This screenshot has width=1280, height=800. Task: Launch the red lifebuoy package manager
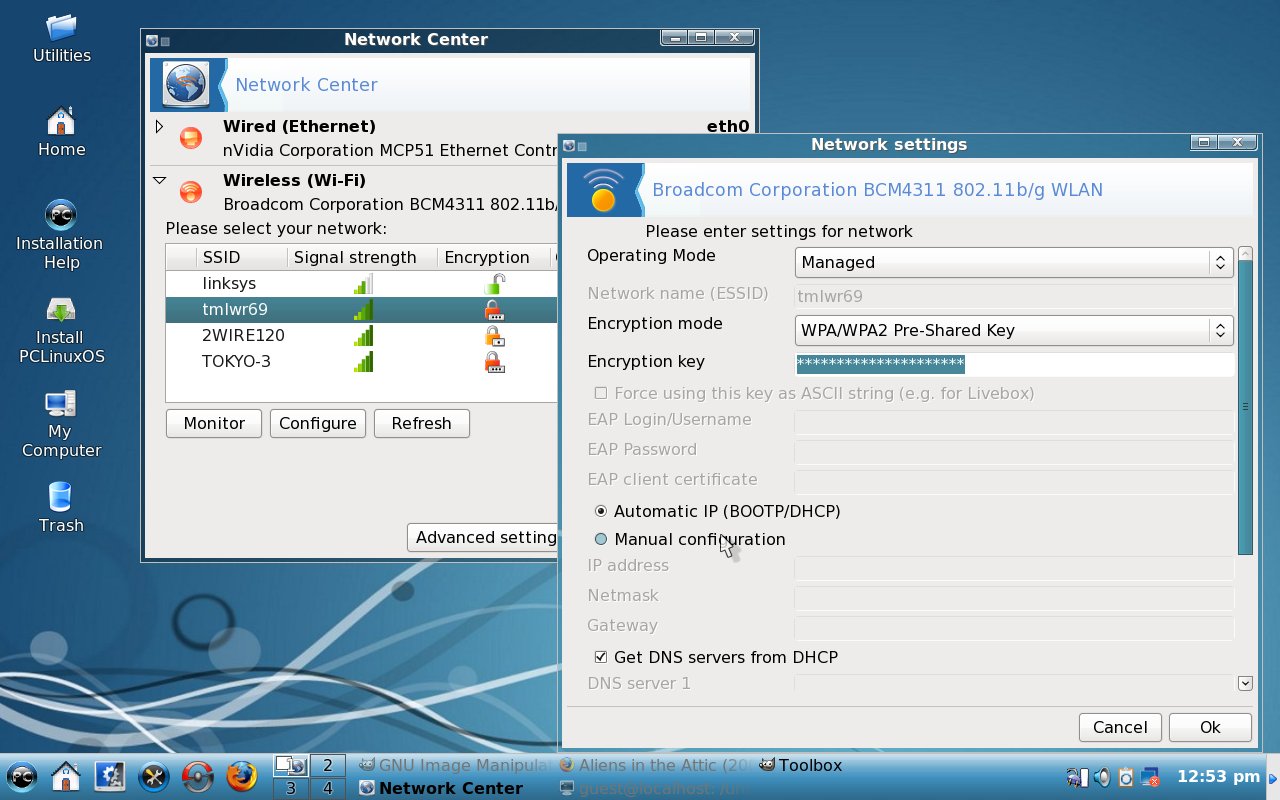coord(197,775)
